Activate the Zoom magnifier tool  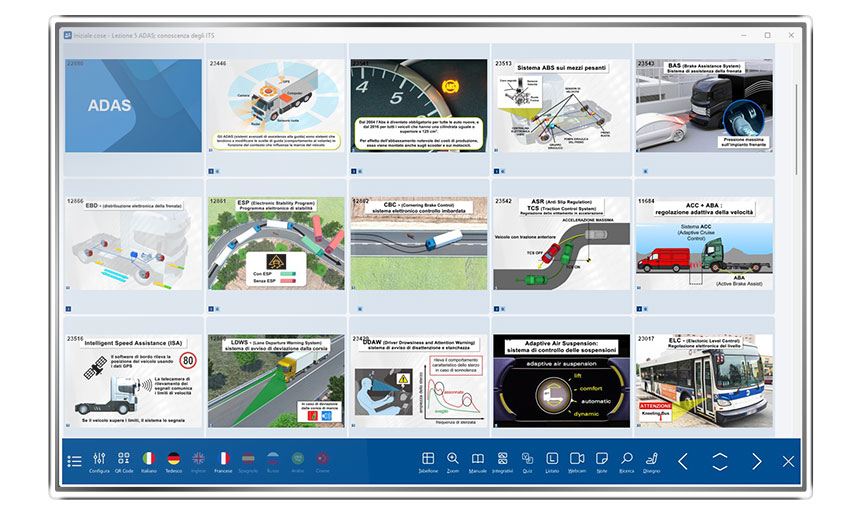(453, 460)
